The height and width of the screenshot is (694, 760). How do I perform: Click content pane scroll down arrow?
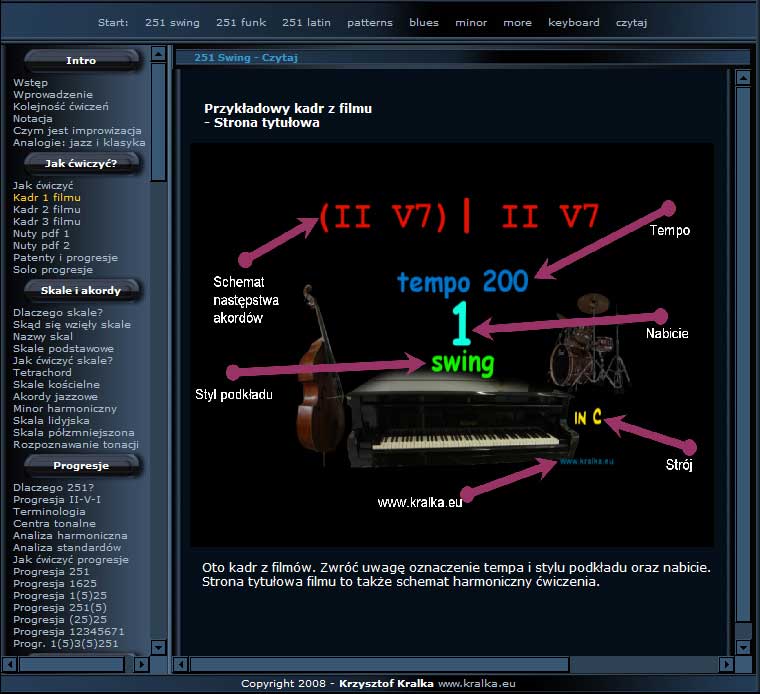[x=743, y=647]
